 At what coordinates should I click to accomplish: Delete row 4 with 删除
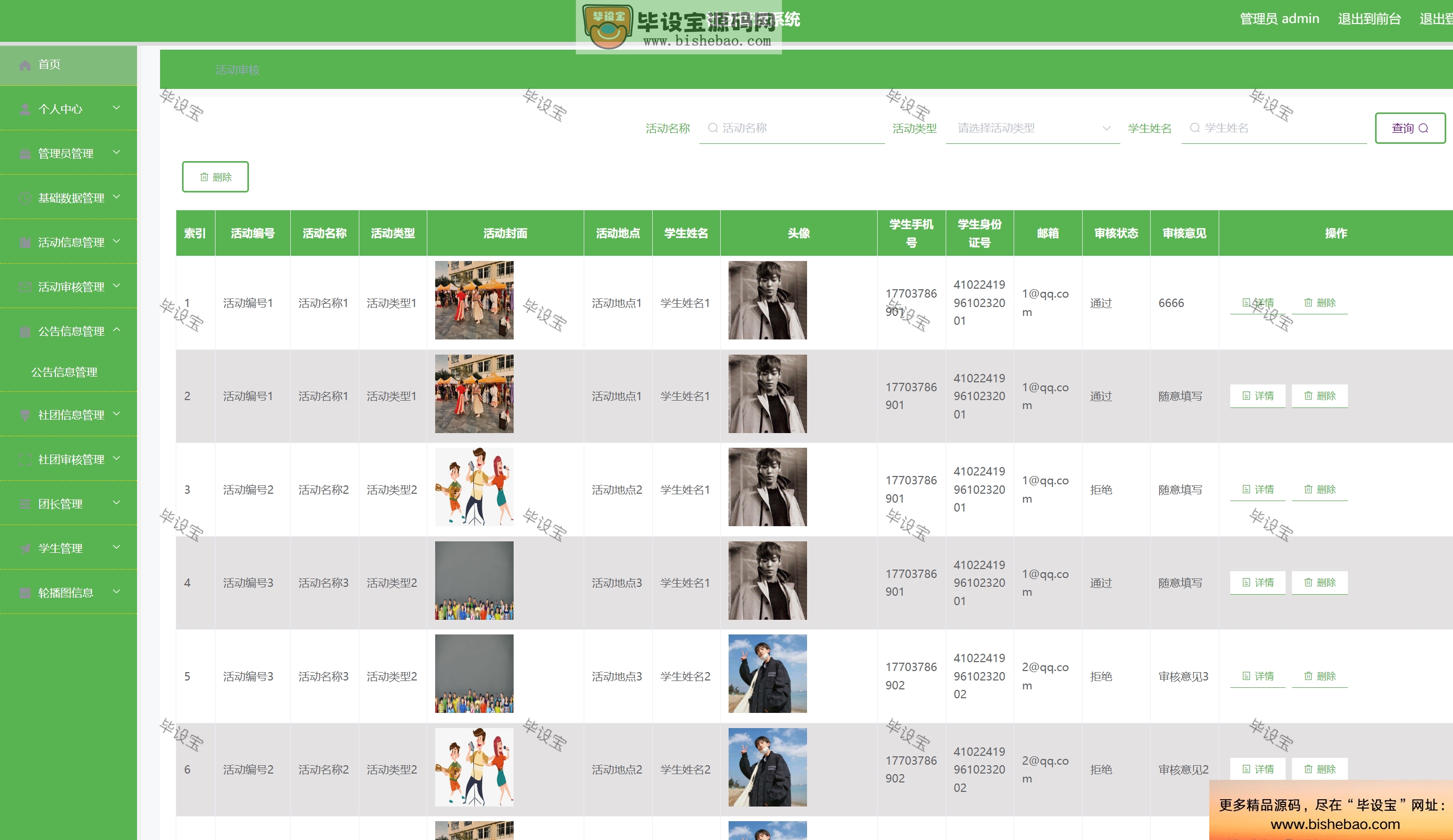[1320, 583]
